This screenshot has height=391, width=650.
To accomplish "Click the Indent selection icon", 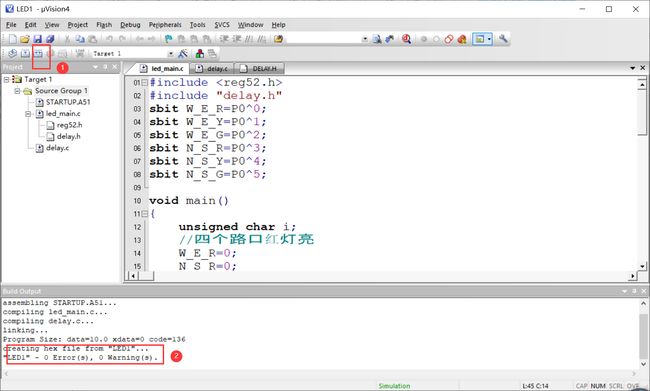I will 224,39.
